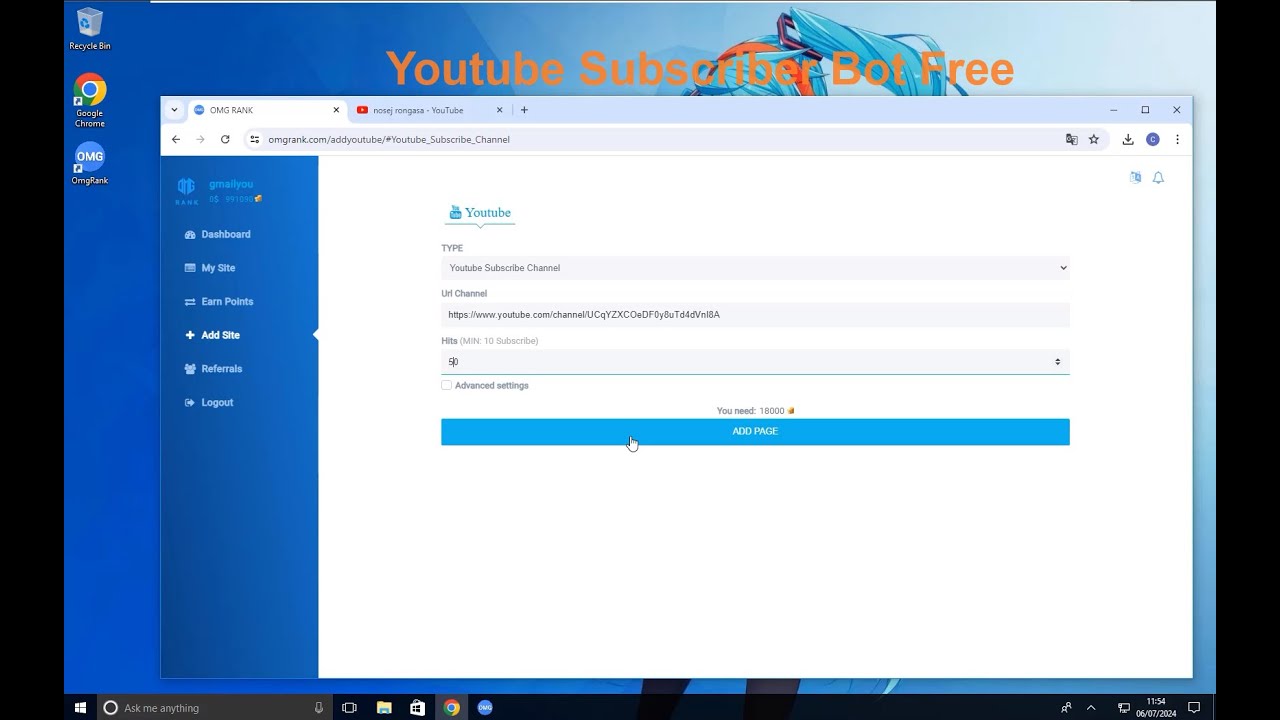Go to Earn Points page
Viewport: 1280px width, 720px height.
coord(219,302)
